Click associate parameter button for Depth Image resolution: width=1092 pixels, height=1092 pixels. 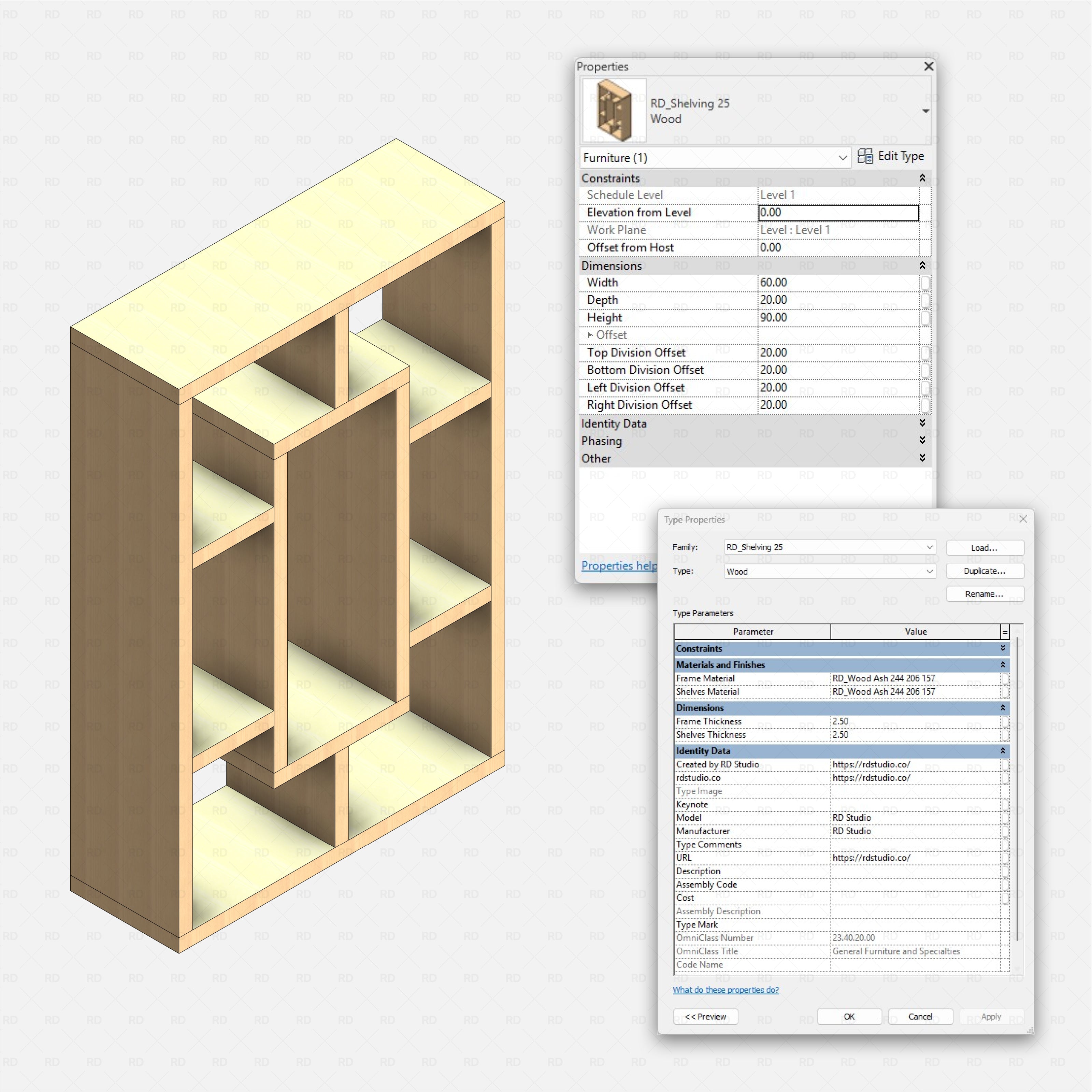pos(925,300)
